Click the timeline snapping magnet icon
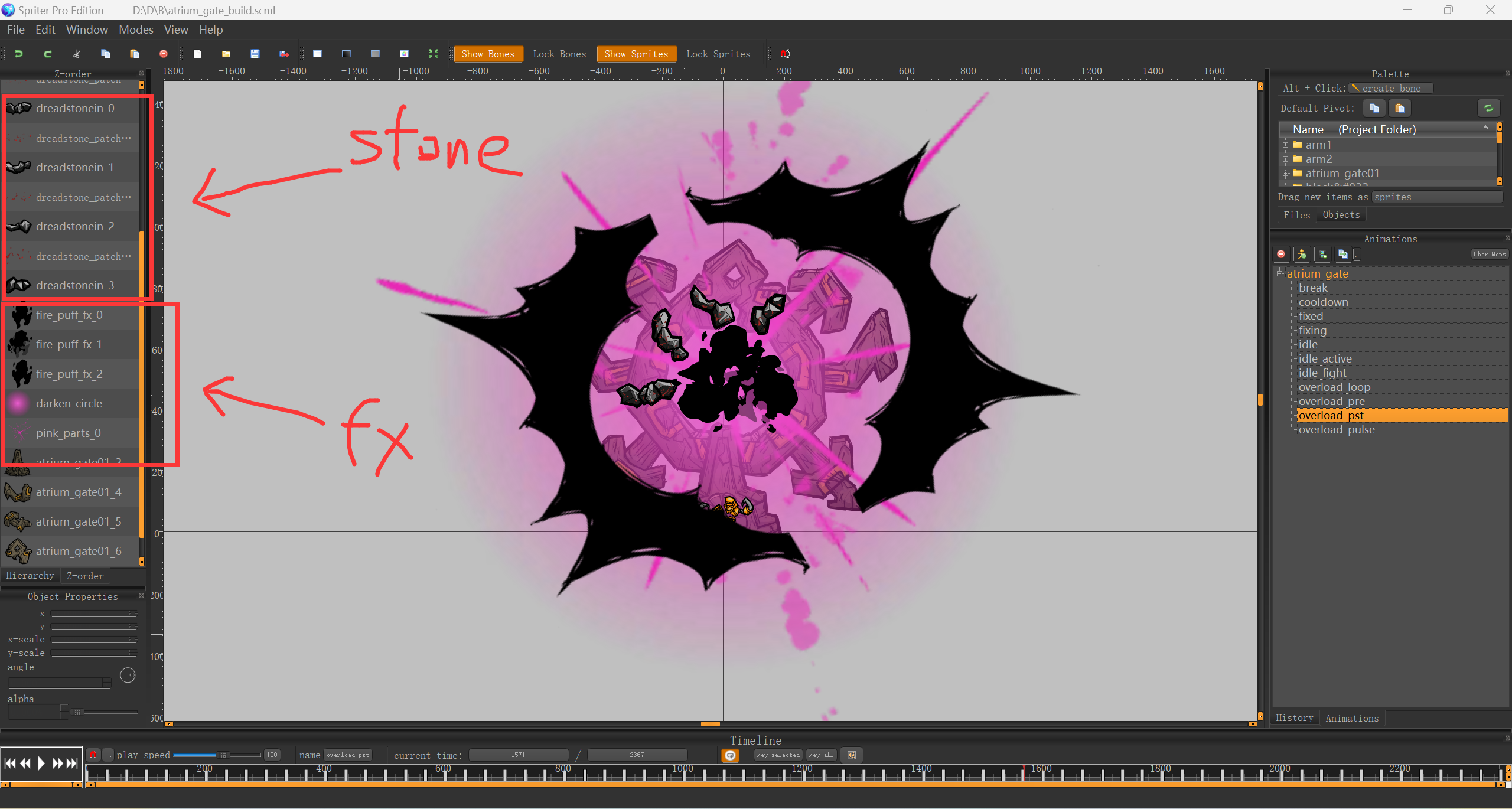 (x=93, y=755)
